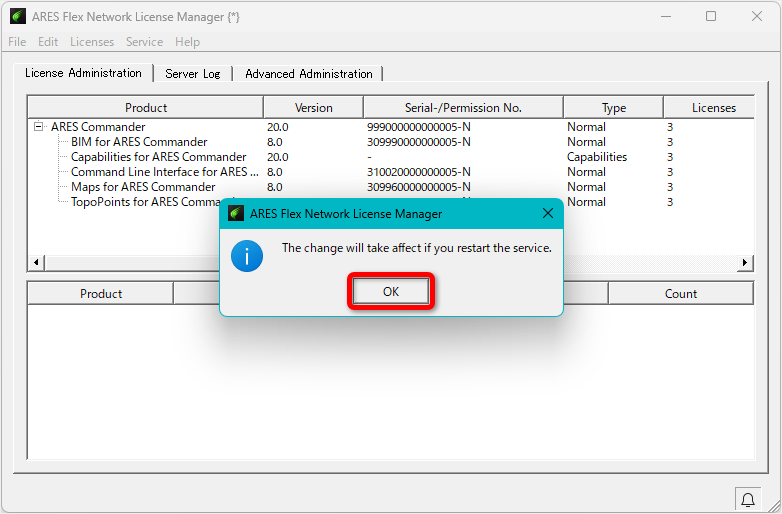
Task: Open the Help menu
Action: tap(187, 42)
